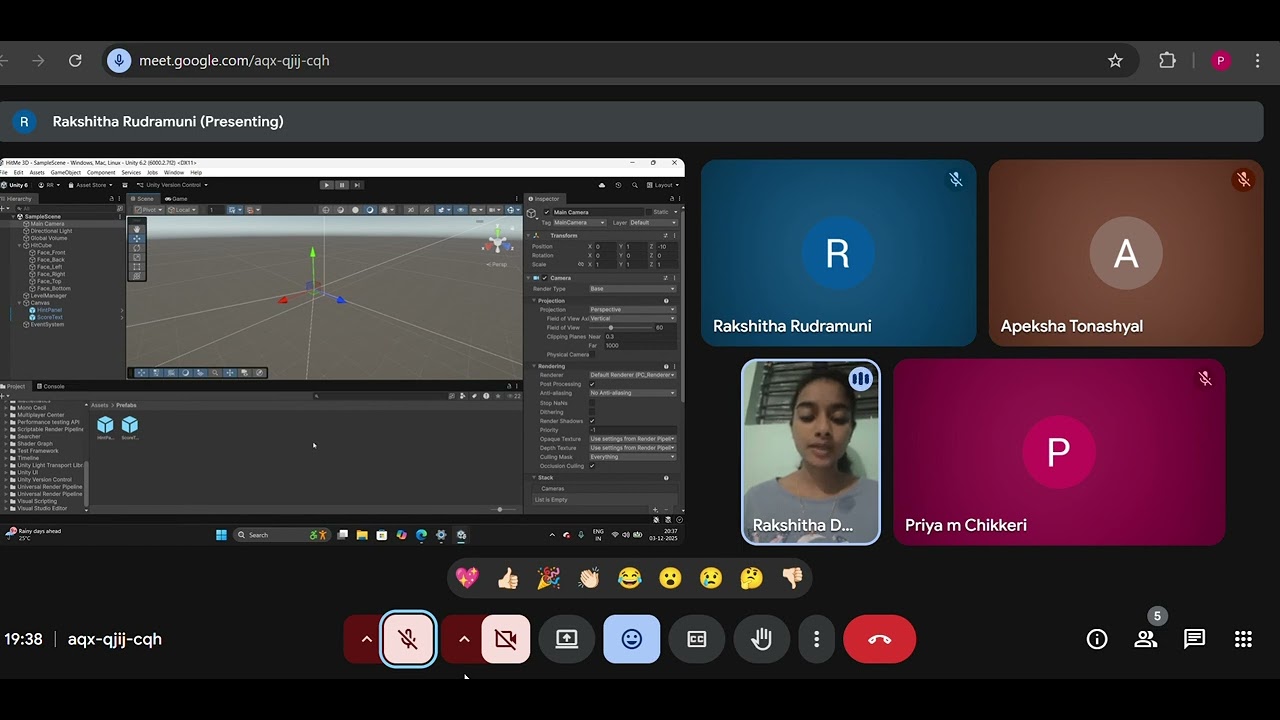Toggle the emoji reactions button
Viewport: 1280px width, 720px height.
(632, 639)
